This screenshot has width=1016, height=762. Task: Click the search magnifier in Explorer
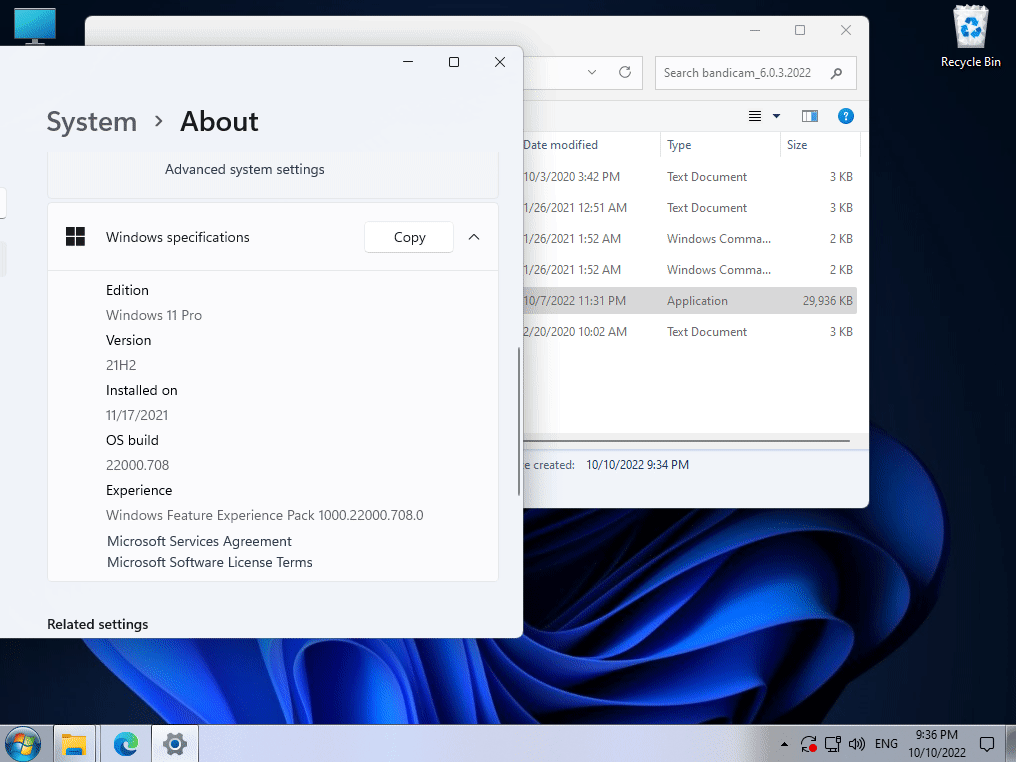837,73
